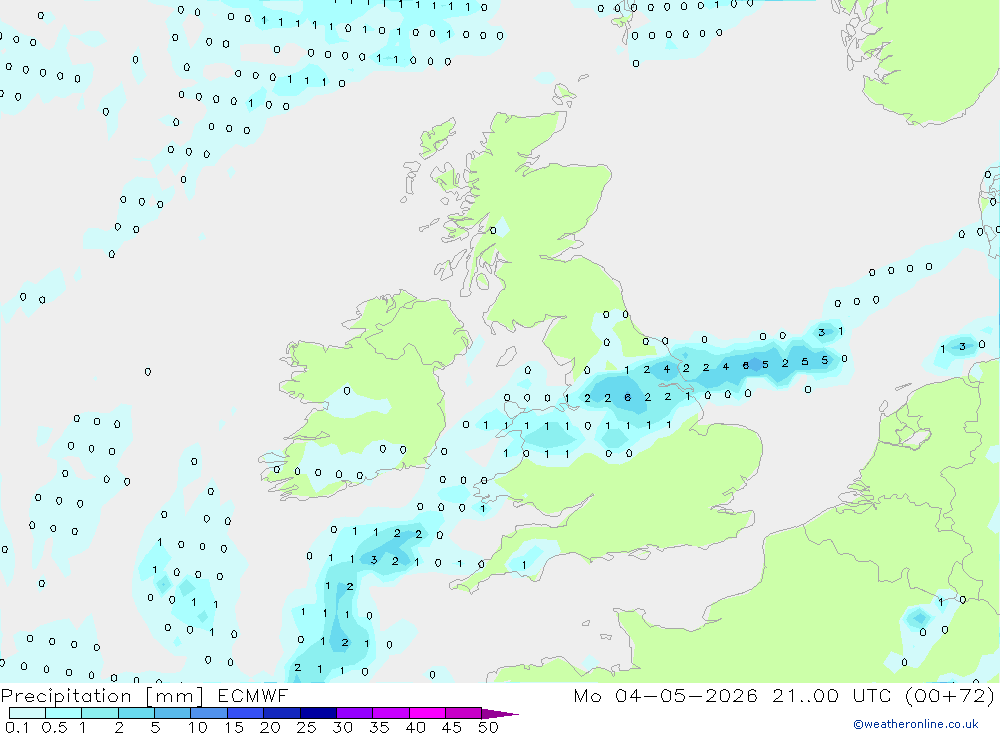Click the '10' legend scale label

198,727
